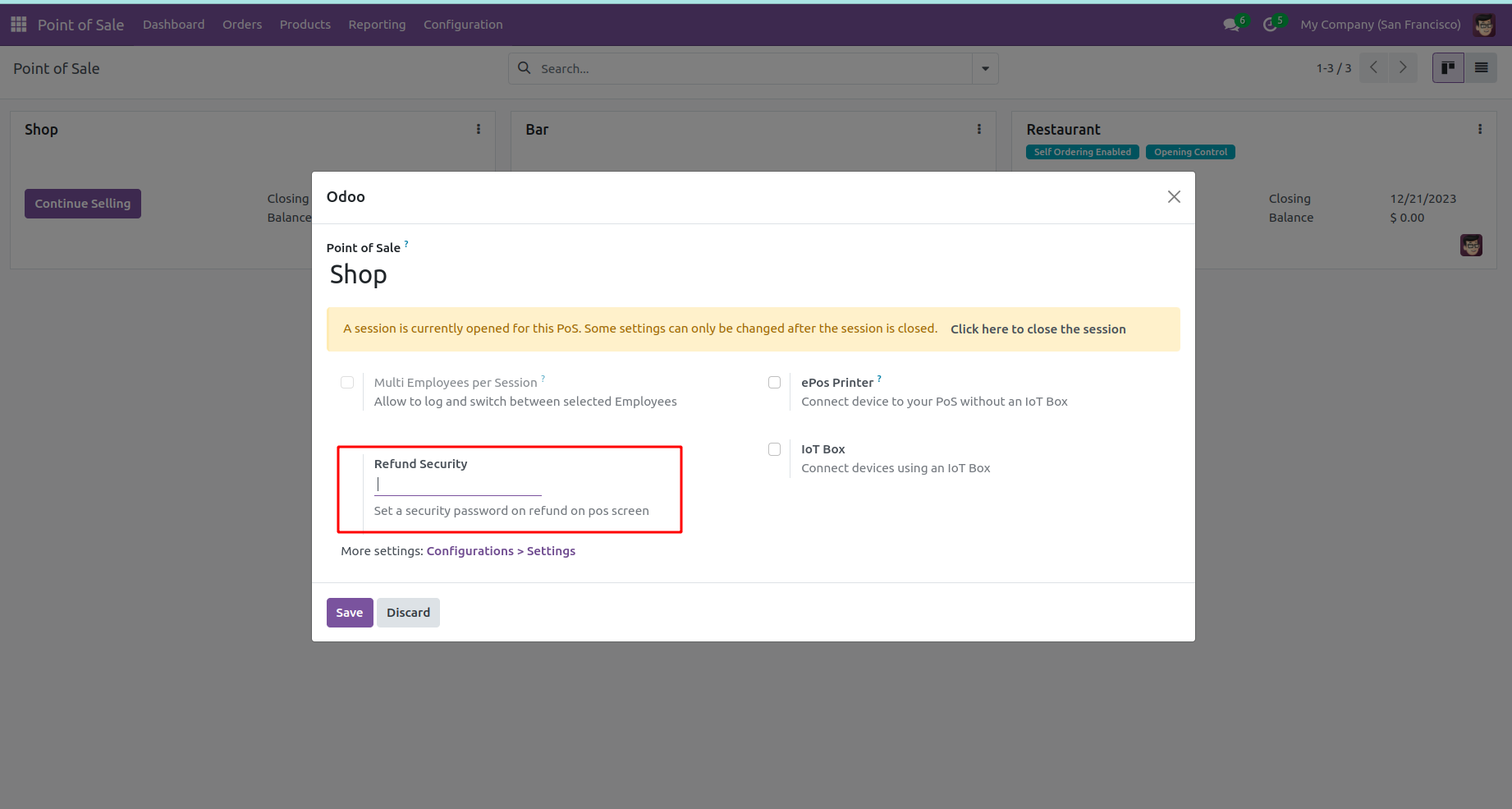Expand the search options dropdown

pyautogui.click(x=985, y=69)
